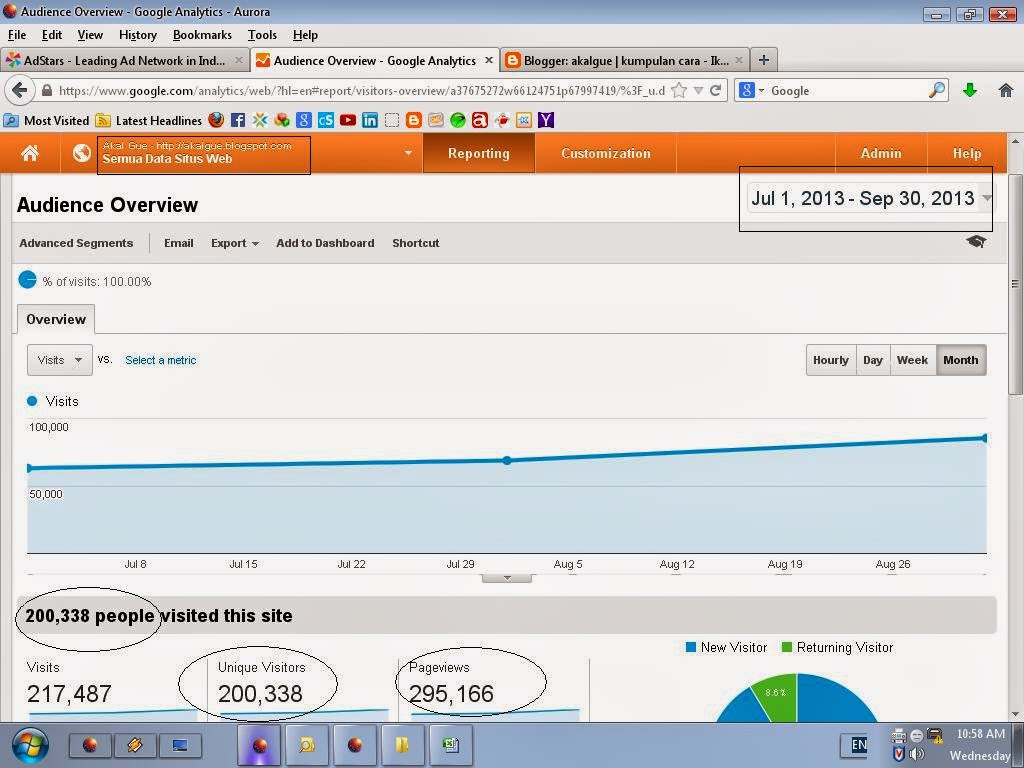
Task: Click the globe icon beside the account name
Action: click(82, 153)
